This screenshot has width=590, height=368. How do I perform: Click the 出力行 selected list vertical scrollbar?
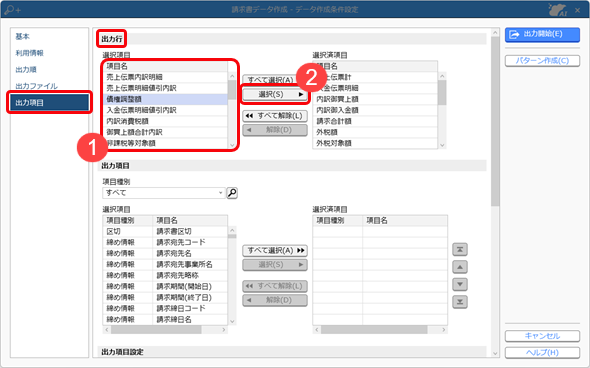click(442, 110)
